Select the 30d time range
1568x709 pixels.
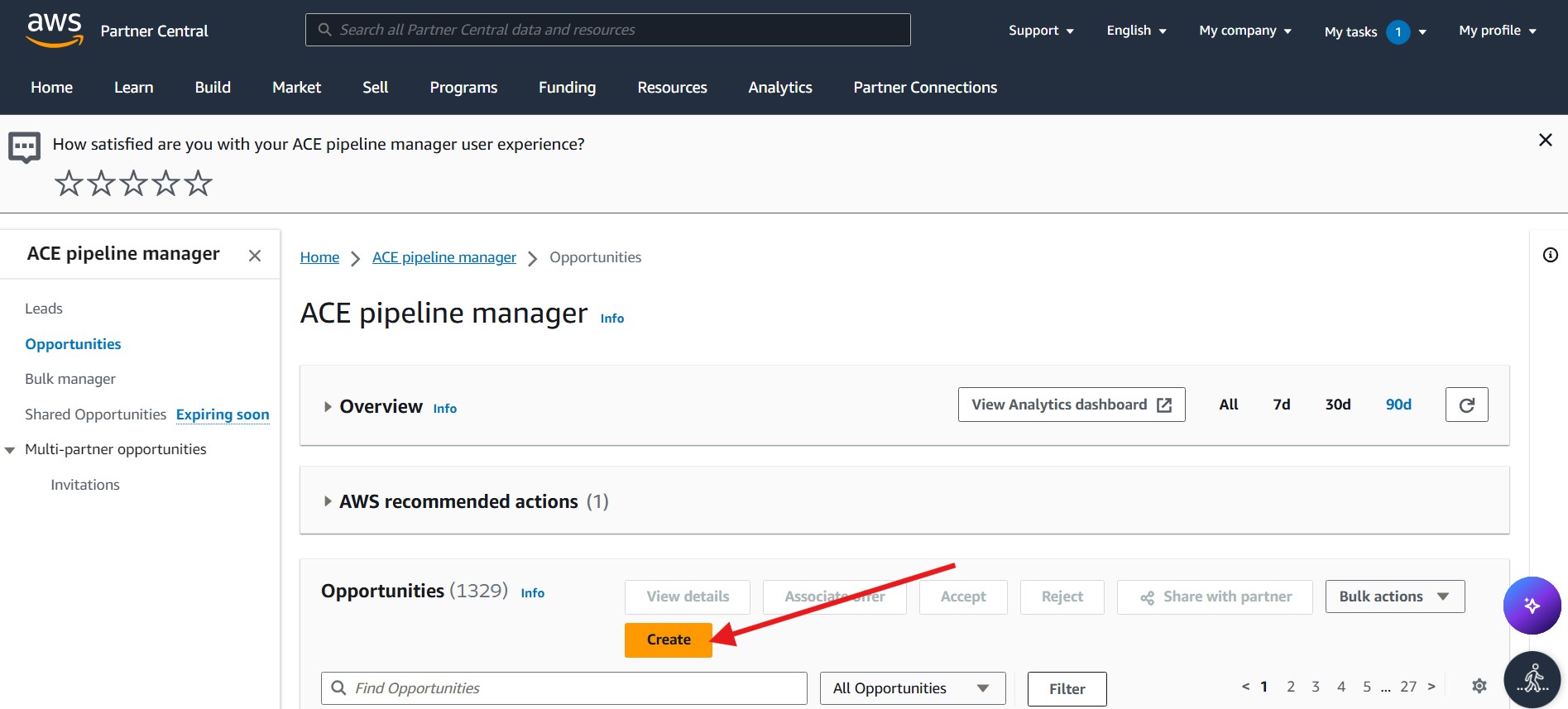[x=1338, y=405]
